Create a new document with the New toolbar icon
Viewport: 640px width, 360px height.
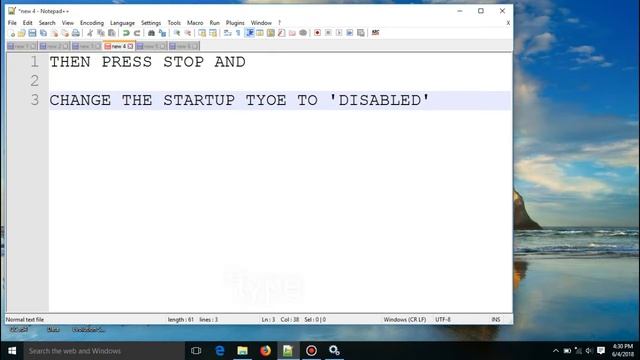click(11, 33)
